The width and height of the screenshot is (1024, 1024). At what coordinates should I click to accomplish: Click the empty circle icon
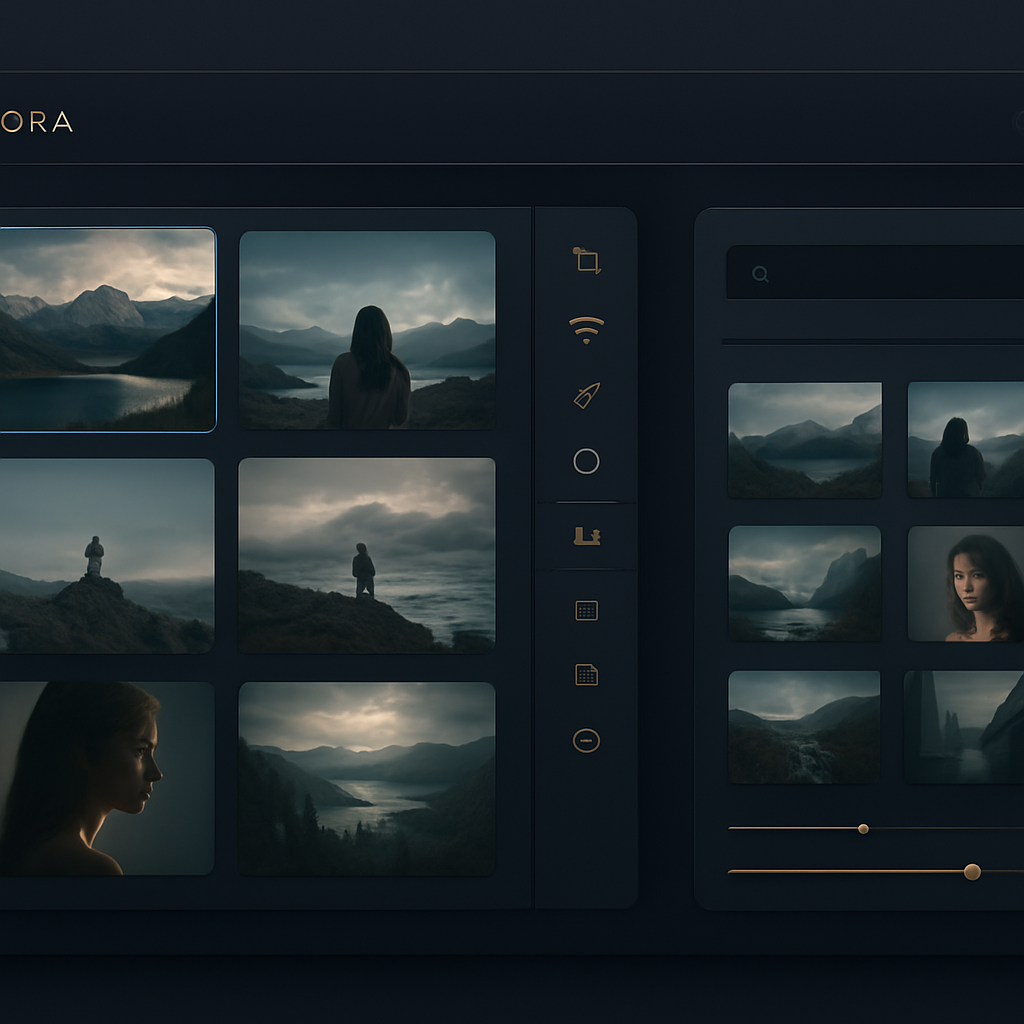[586, 461]
